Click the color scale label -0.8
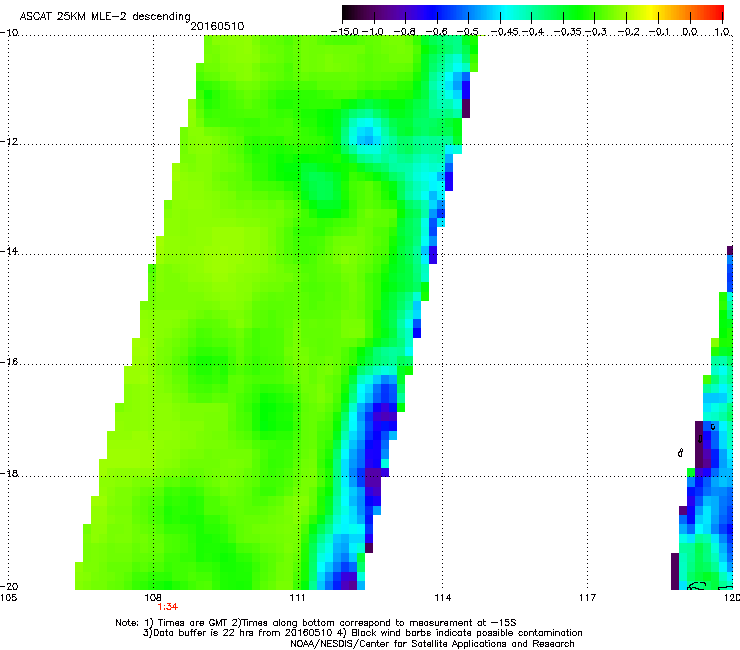The height and width of the screenshot is (650, 740). [x=404, y=32]
